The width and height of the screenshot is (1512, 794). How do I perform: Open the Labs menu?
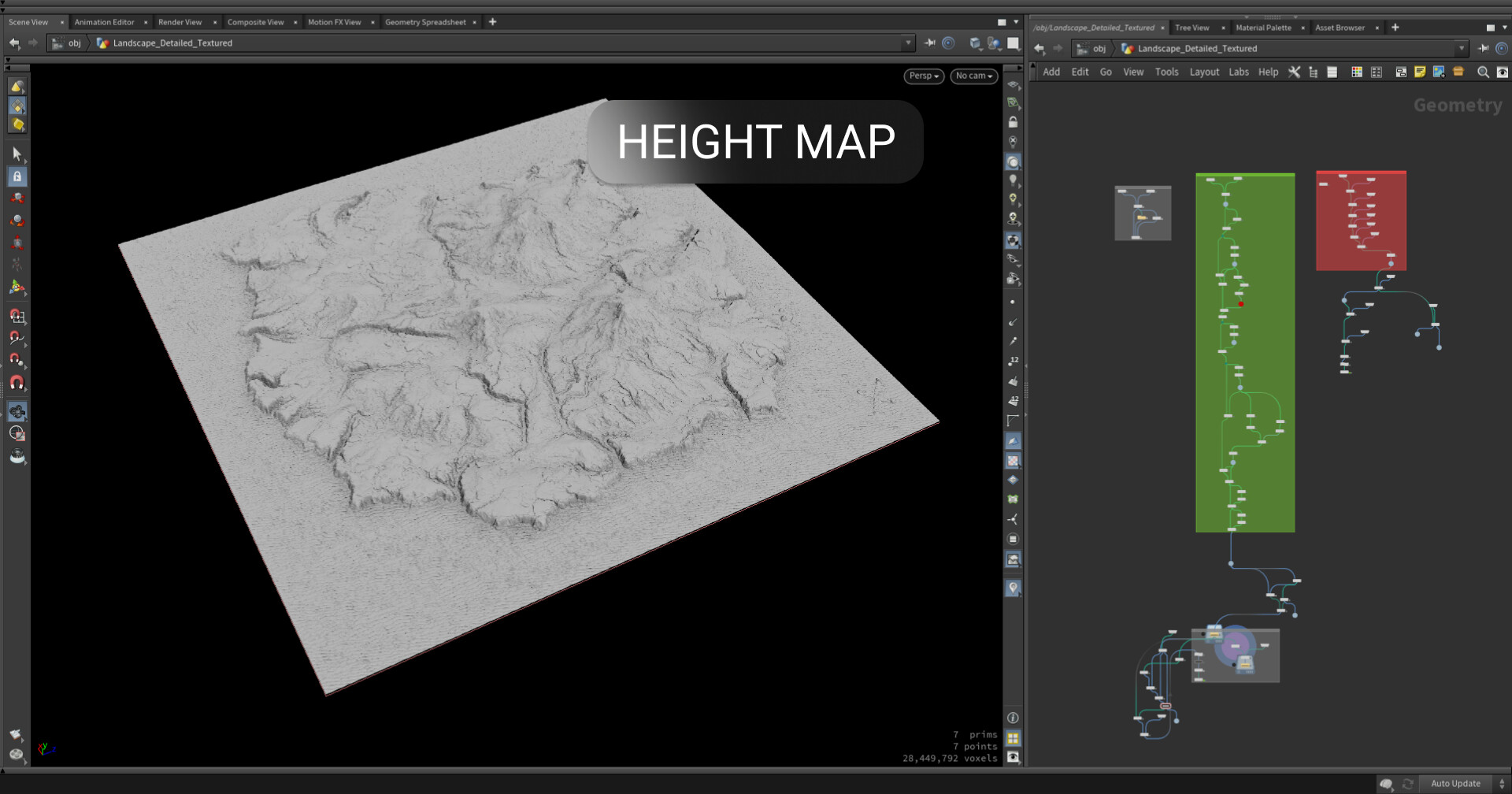[1239, 72]
